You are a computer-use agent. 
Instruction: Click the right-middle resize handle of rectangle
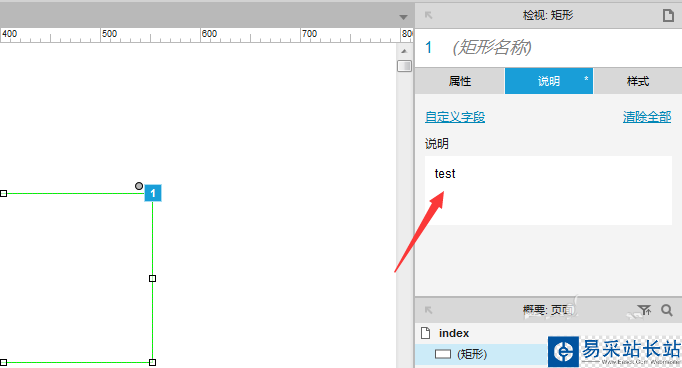(x=152, y=278)
